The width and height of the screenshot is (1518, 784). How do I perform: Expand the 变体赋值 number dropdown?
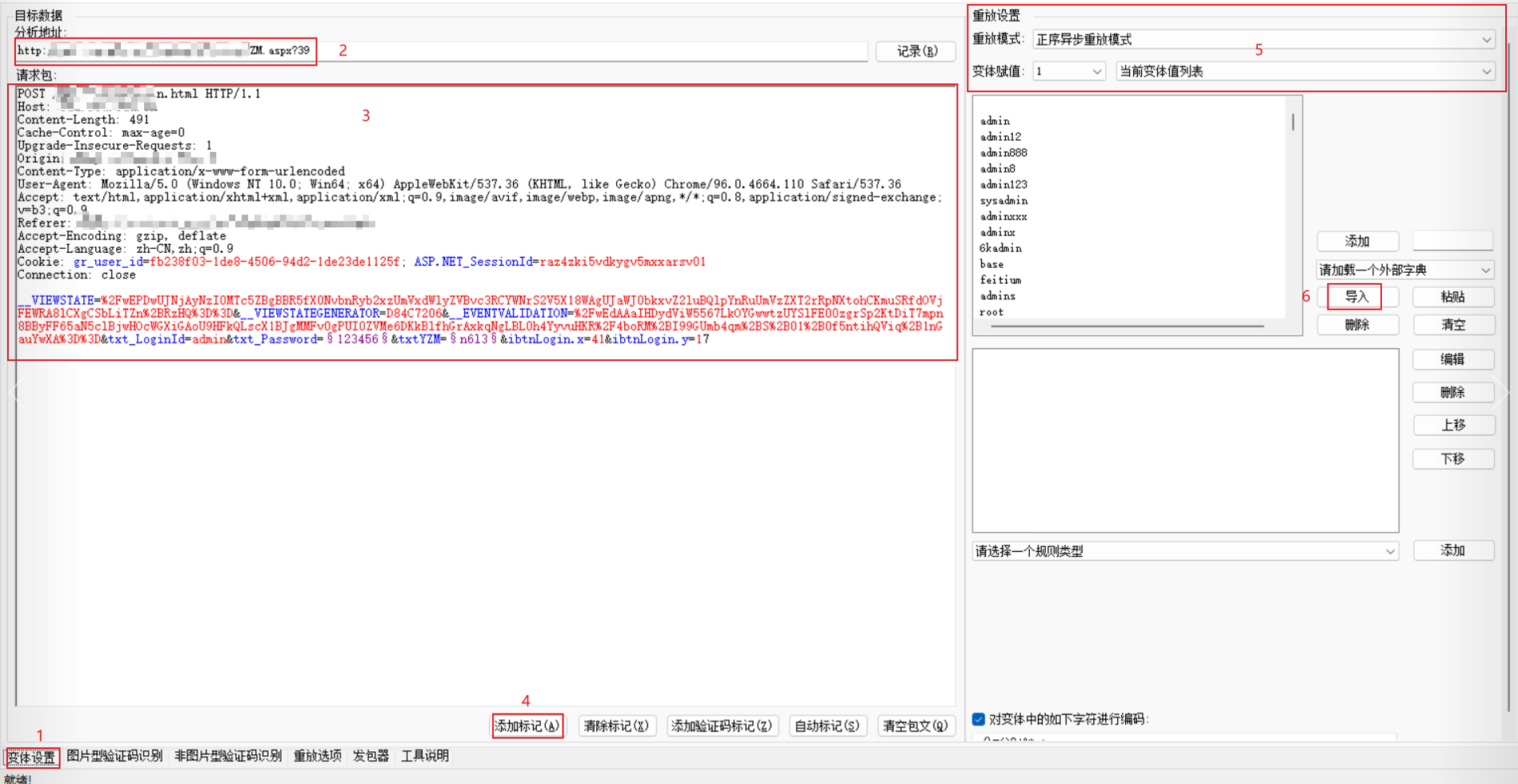click(x=1069, y=71)
